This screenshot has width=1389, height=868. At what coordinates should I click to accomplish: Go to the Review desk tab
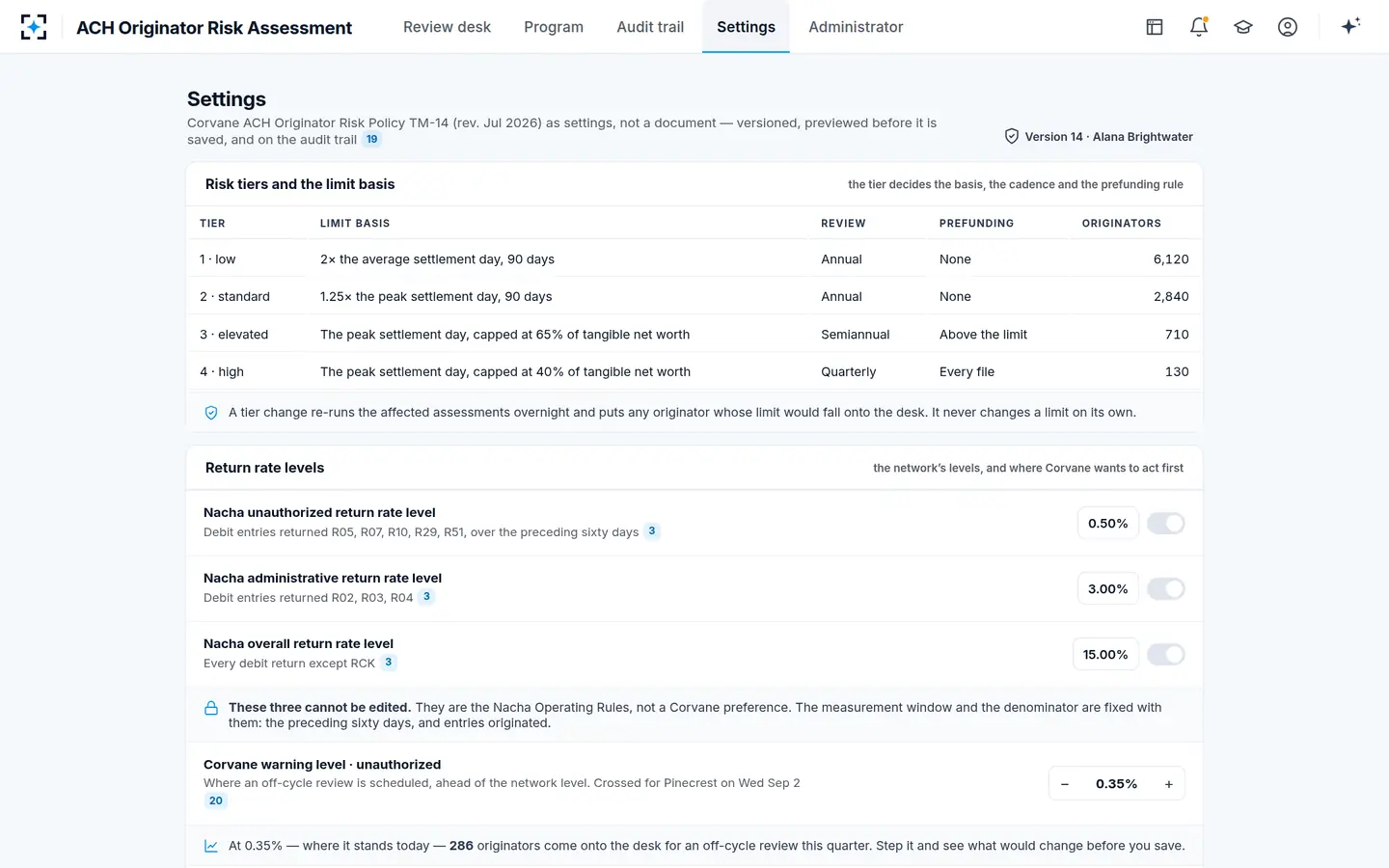[447, 27]
